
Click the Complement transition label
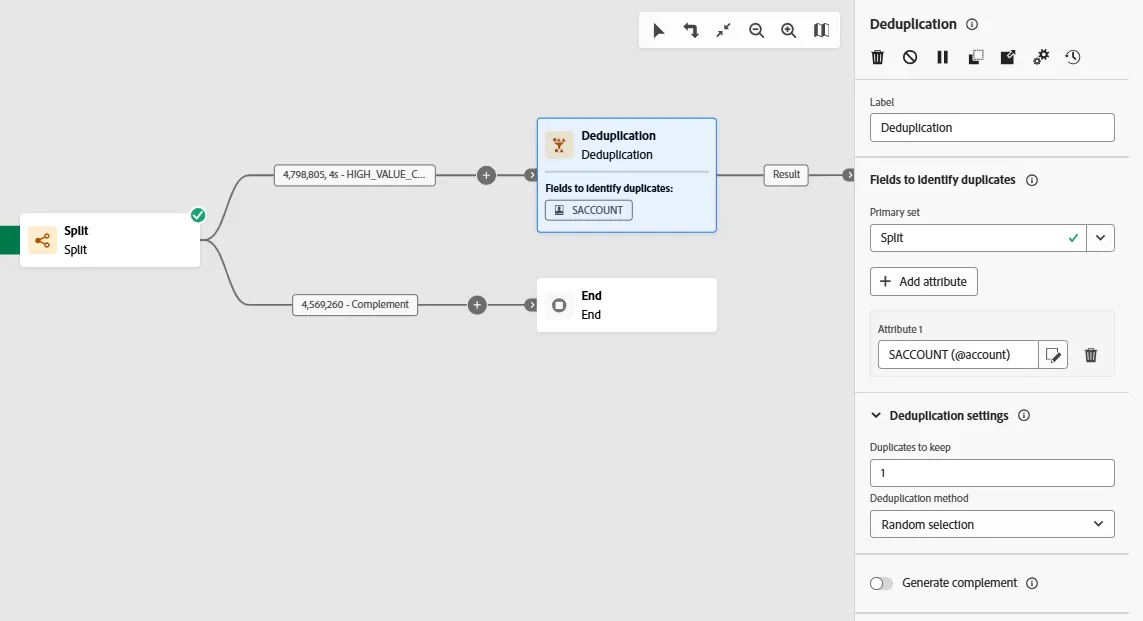coord(355,305)
